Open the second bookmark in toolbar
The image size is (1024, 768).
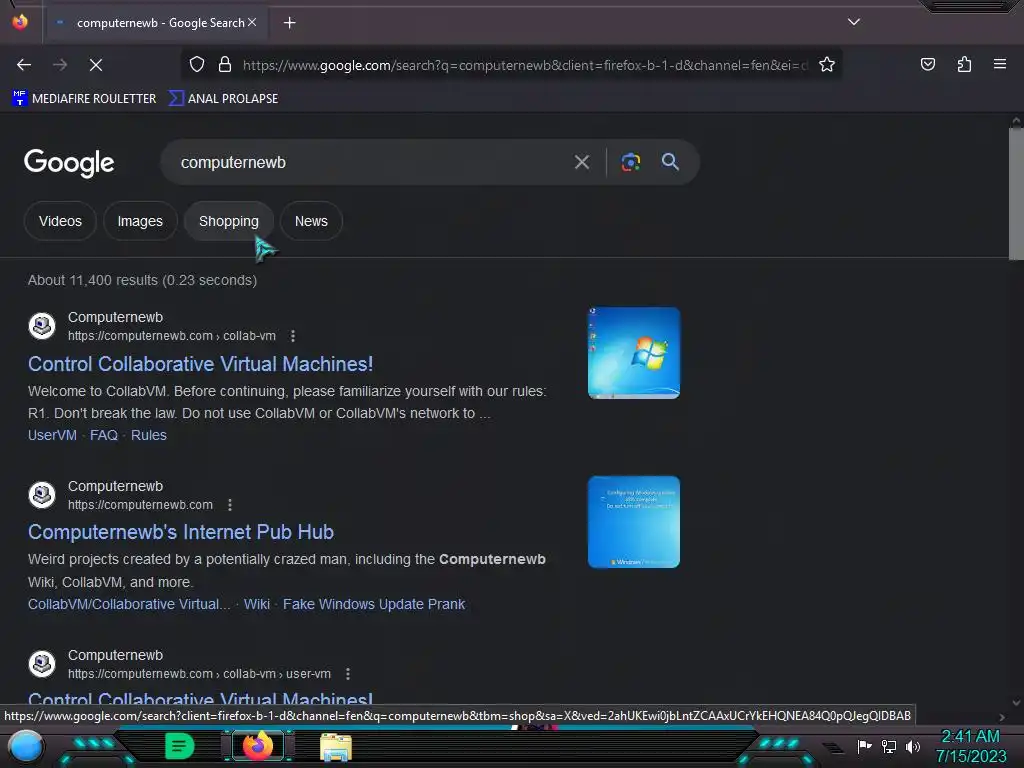point(223,99)
